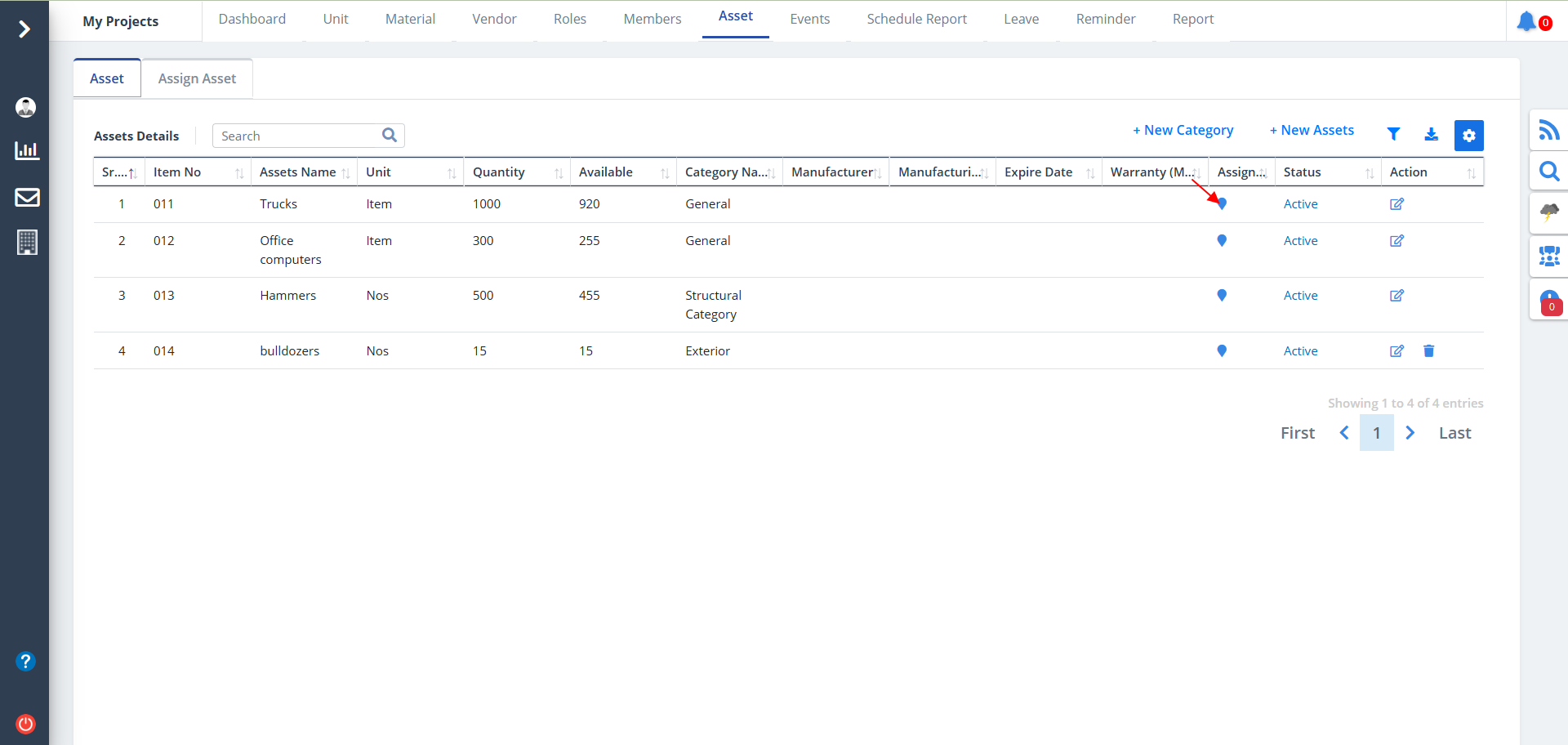Delete the bulldozers asset
This screenshot has width=1568, height=745.
[1428, 351]
